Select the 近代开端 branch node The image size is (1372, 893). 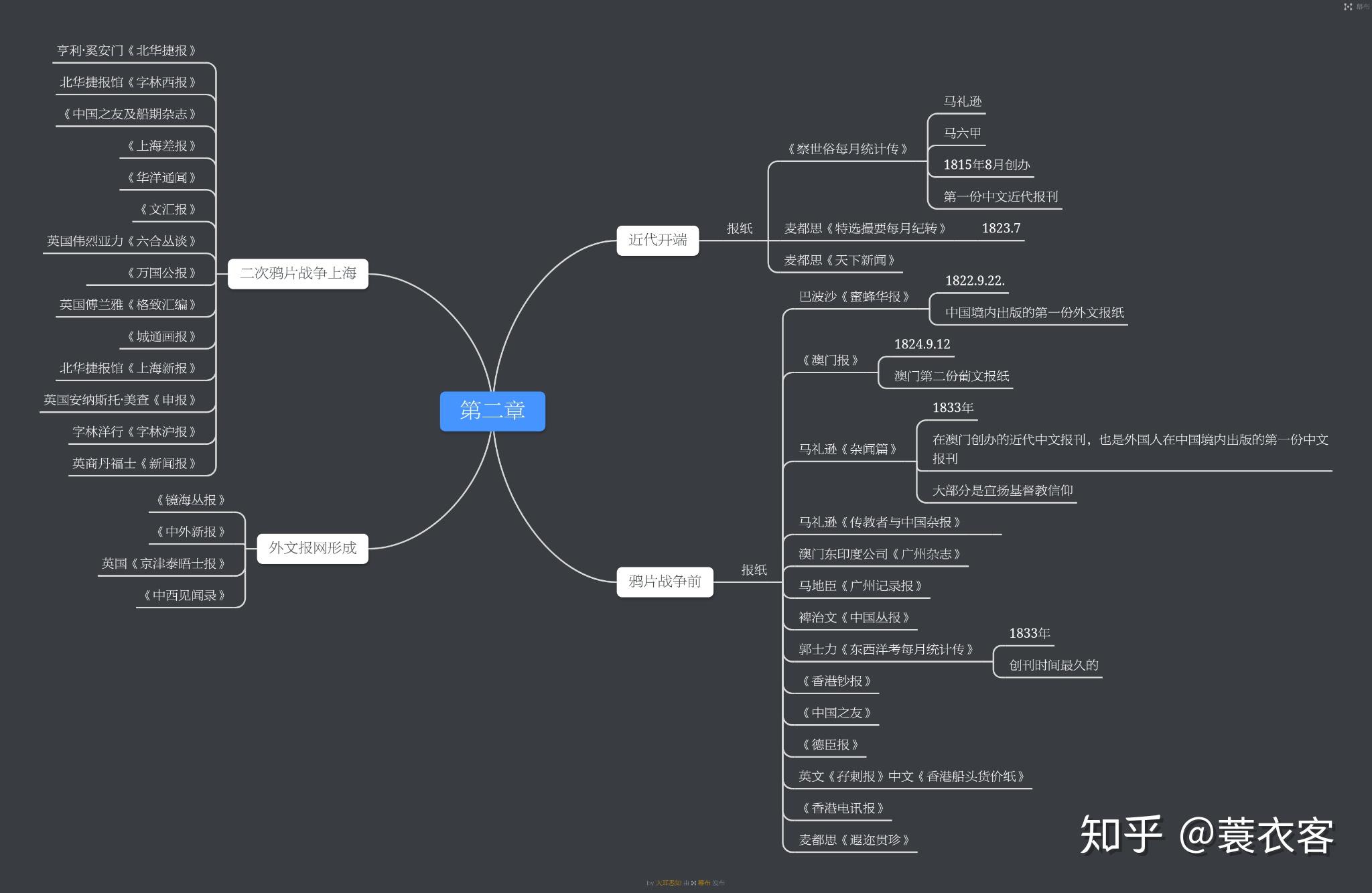tap(657, 241)
